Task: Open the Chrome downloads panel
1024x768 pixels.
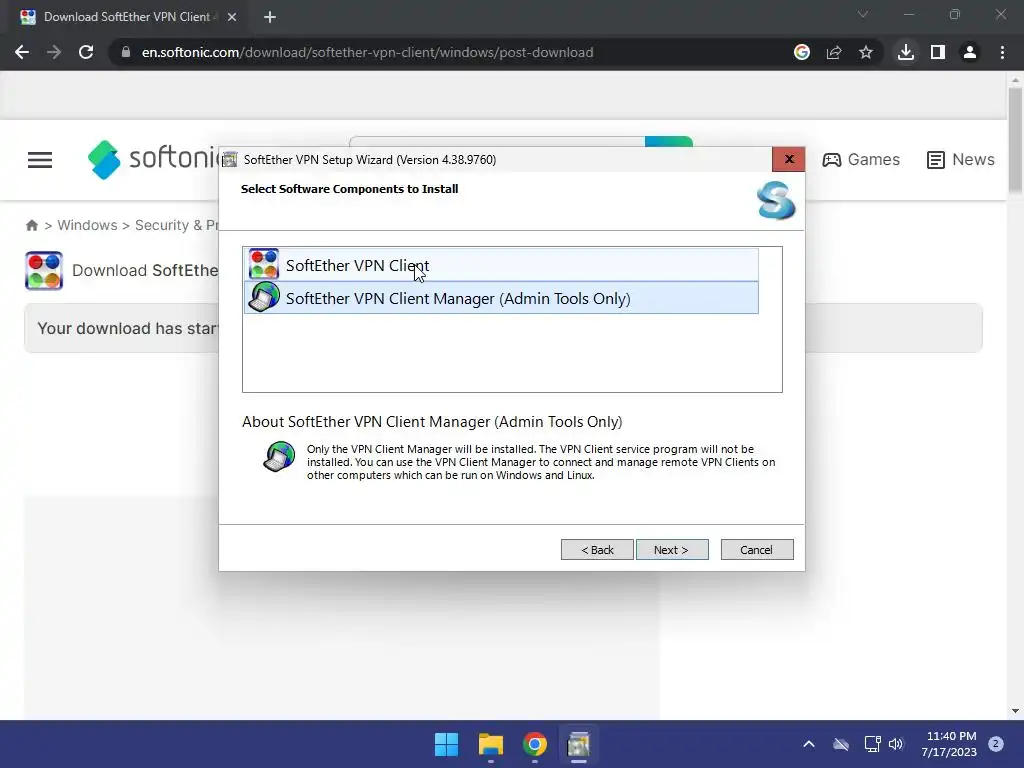Action: tap(906, 52)
